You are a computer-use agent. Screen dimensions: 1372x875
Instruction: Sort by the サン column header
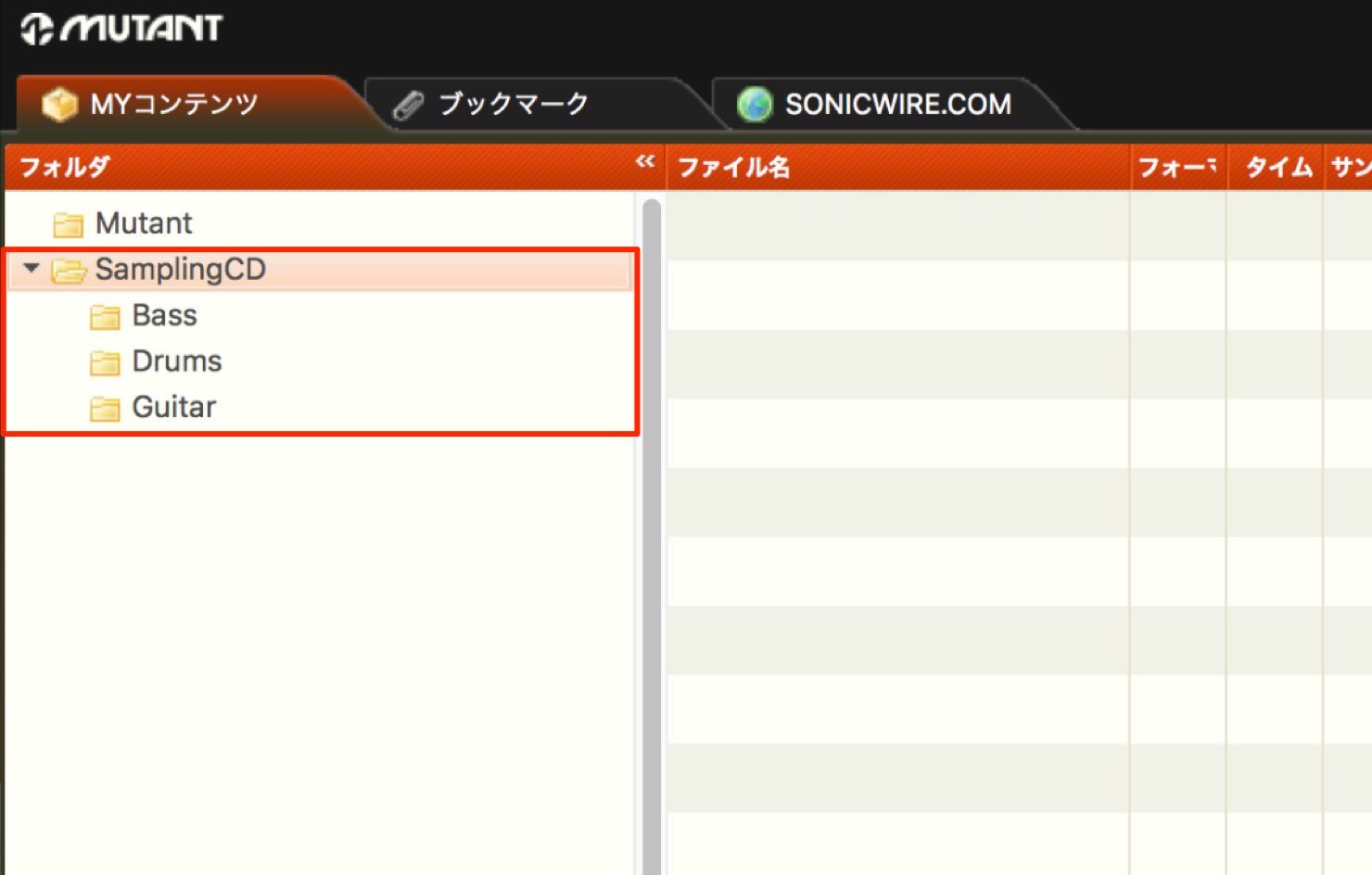1349,167
